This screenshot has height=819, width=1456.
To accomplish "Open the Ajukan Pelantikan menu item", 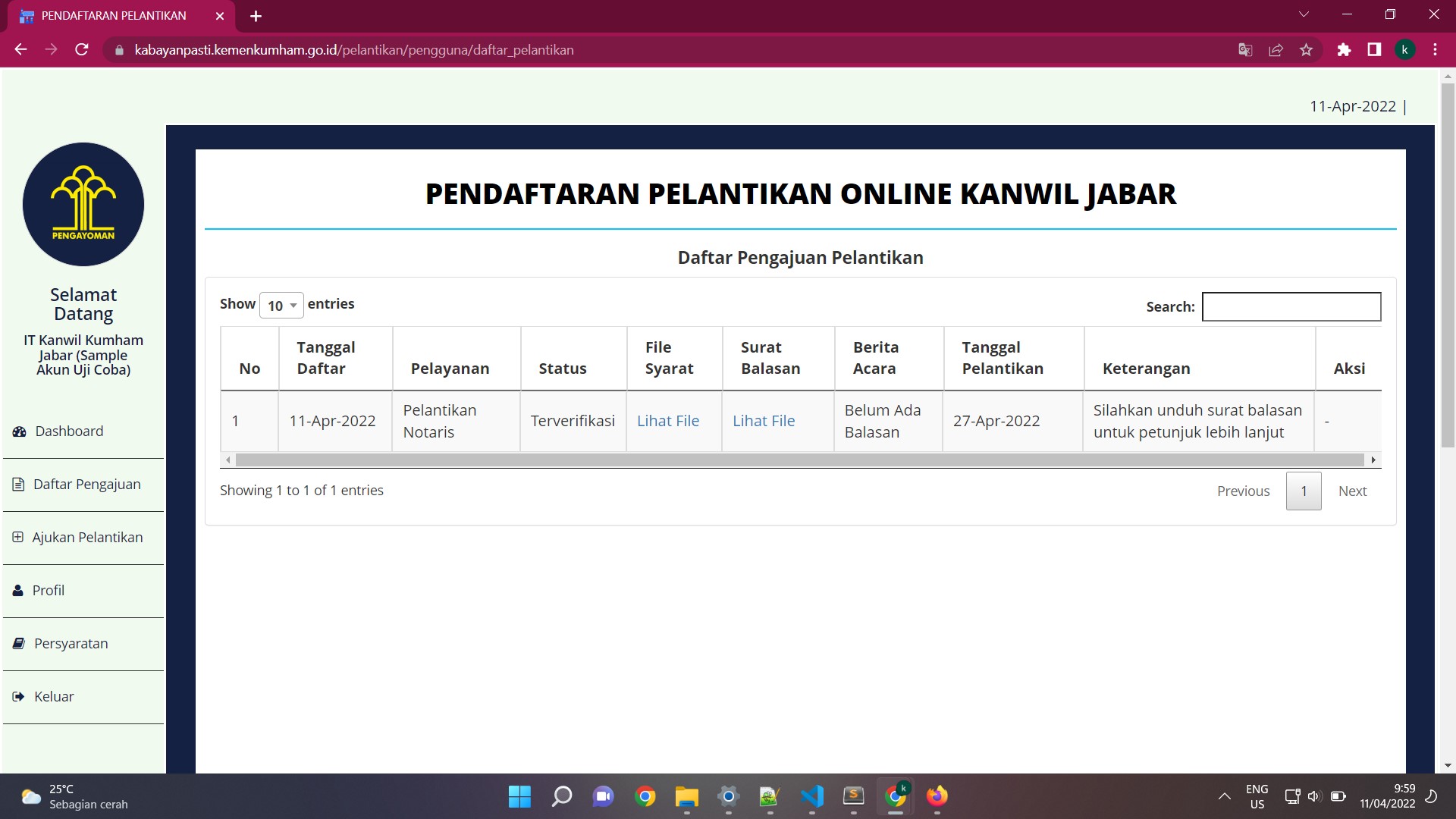I will 87,537.
